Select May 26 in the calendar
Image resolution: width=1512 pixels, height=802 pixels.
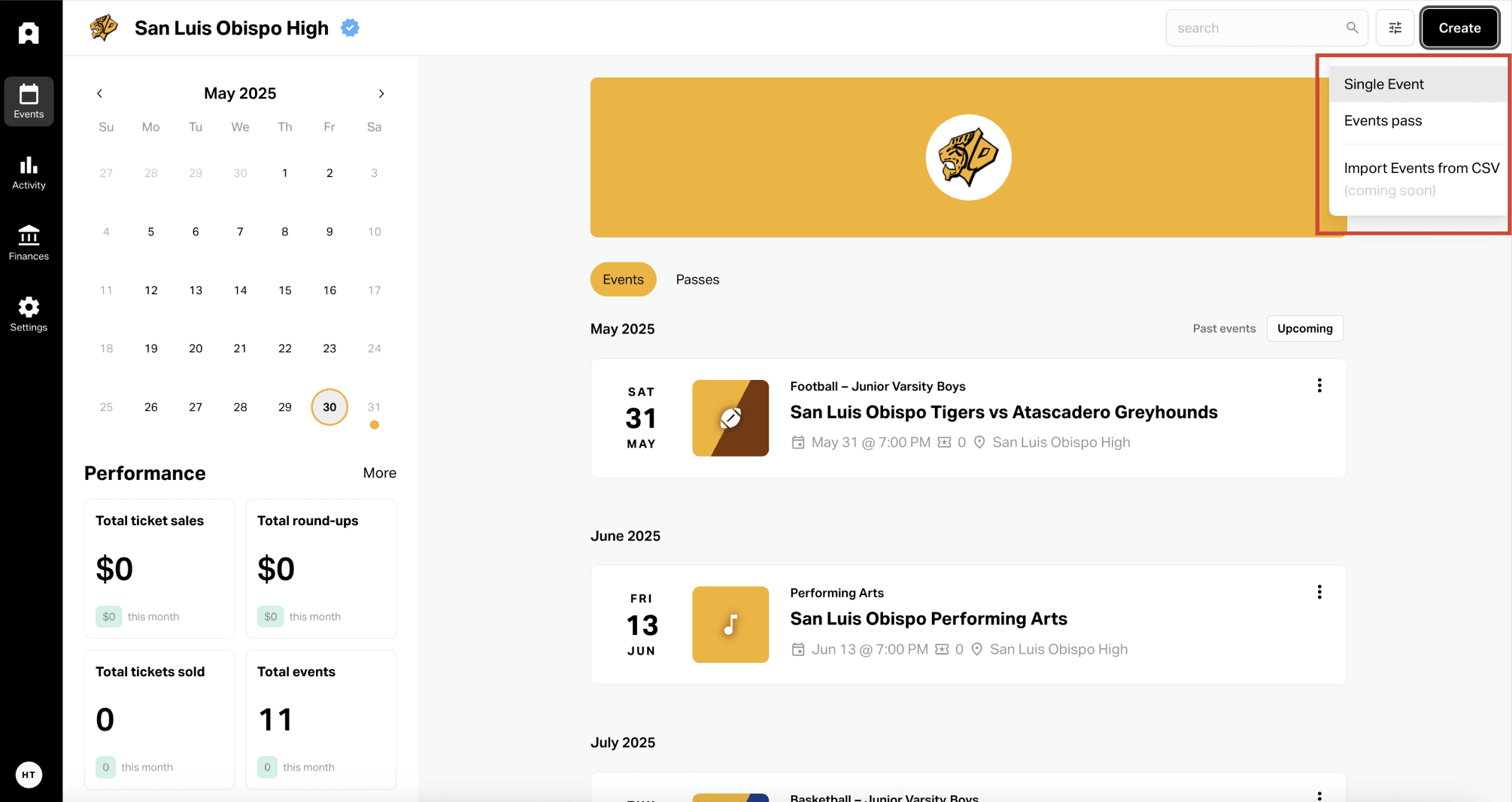151,407
